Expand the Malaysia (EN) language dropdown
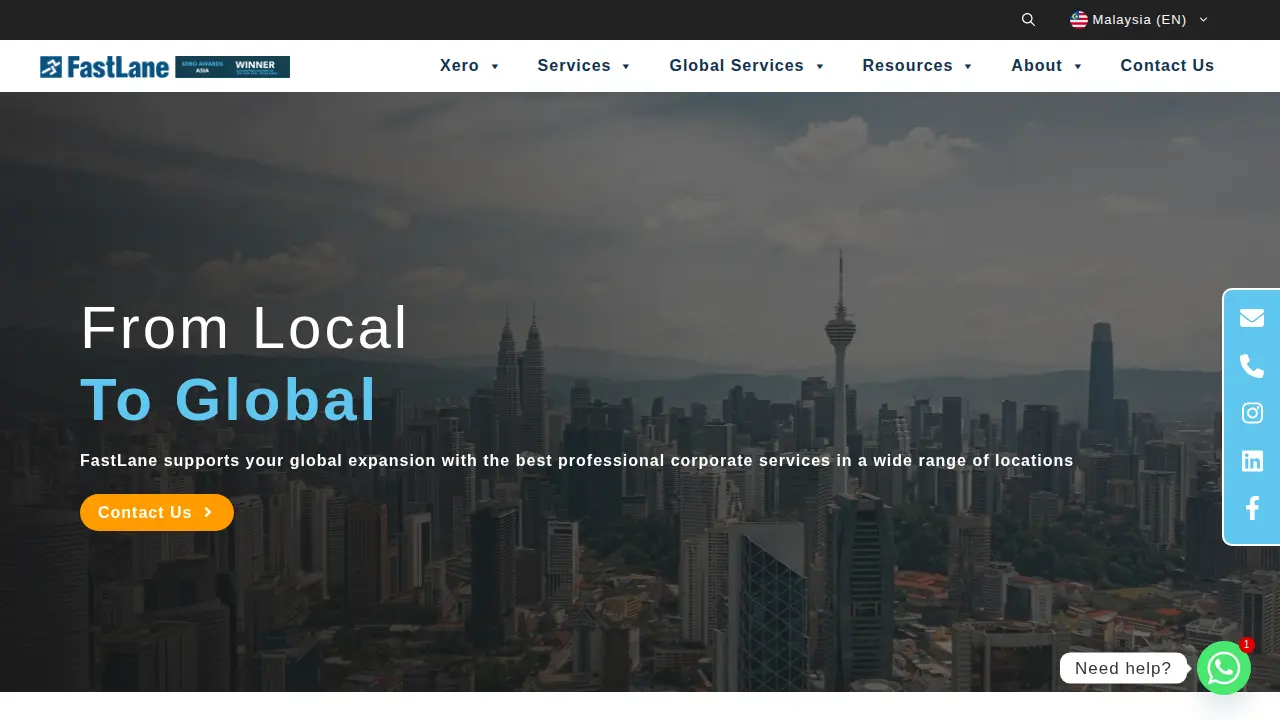This screenshot has width=1280, height=720. pos(1140,20)
